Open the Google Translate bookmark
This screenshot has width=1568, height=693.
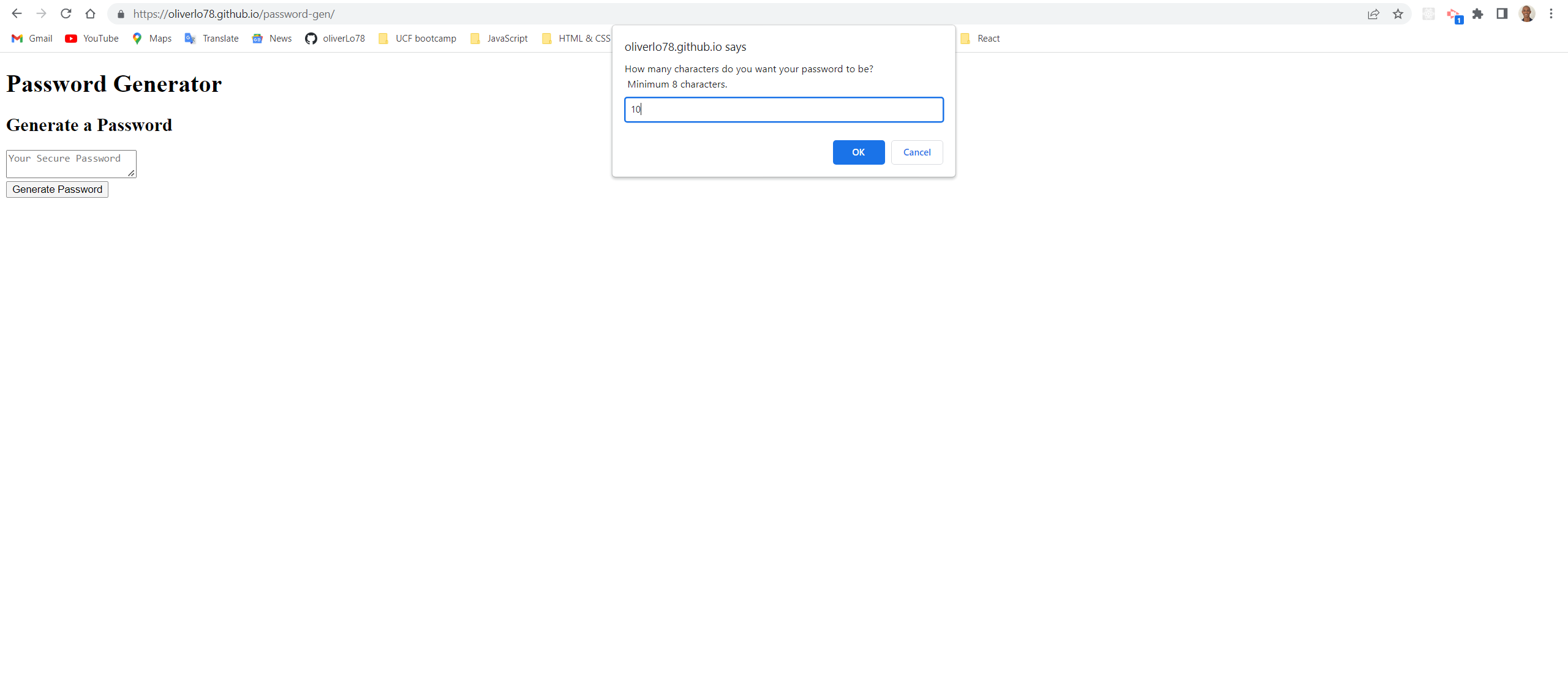tap(211, 38)
